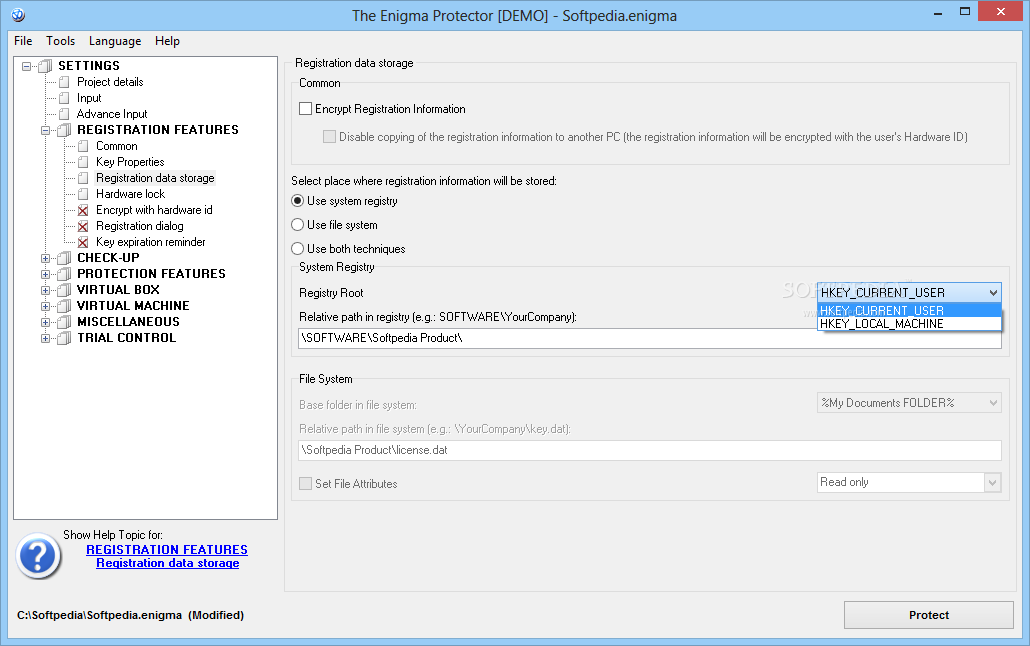Expand the TRIAL CONTROL tree node
This screenshot has width=1030, height=646.
[x=45, y=338]
